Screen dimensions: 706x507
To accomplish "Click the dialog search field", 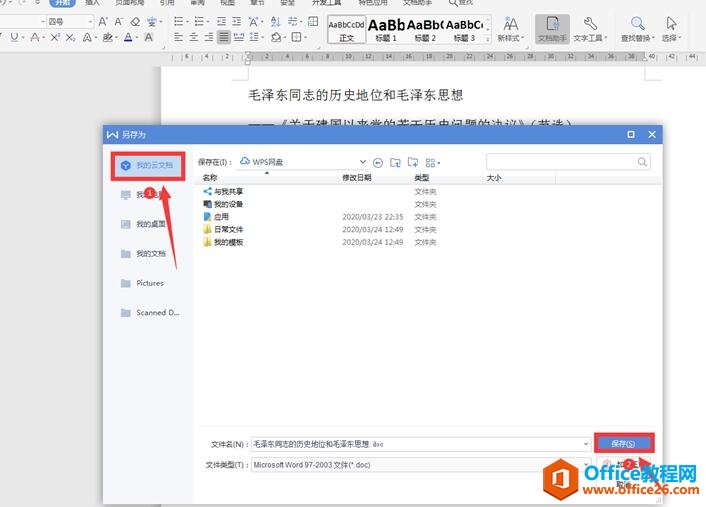I will coord(568,162).
